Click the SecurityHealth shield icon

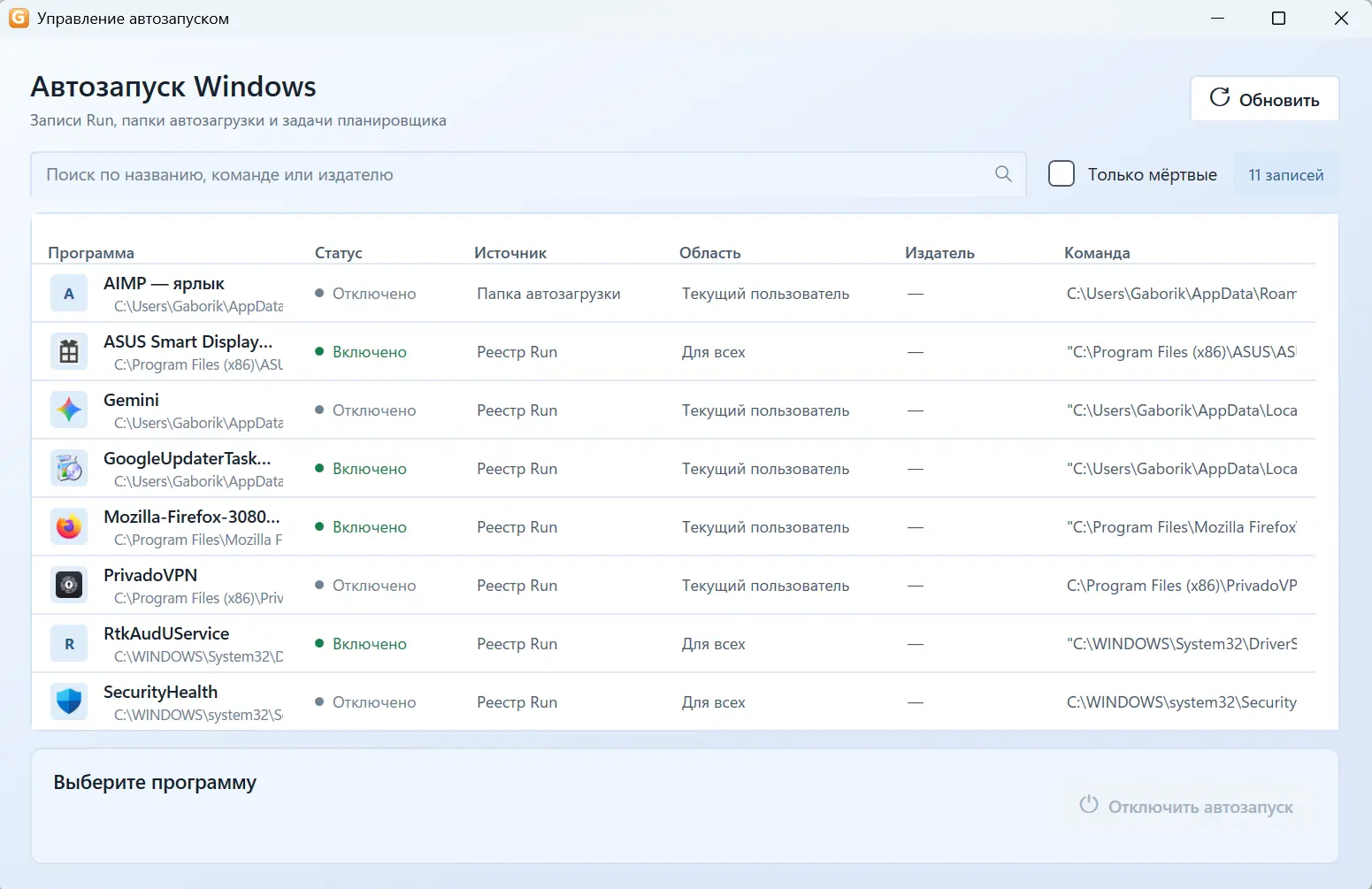(69, 702)
